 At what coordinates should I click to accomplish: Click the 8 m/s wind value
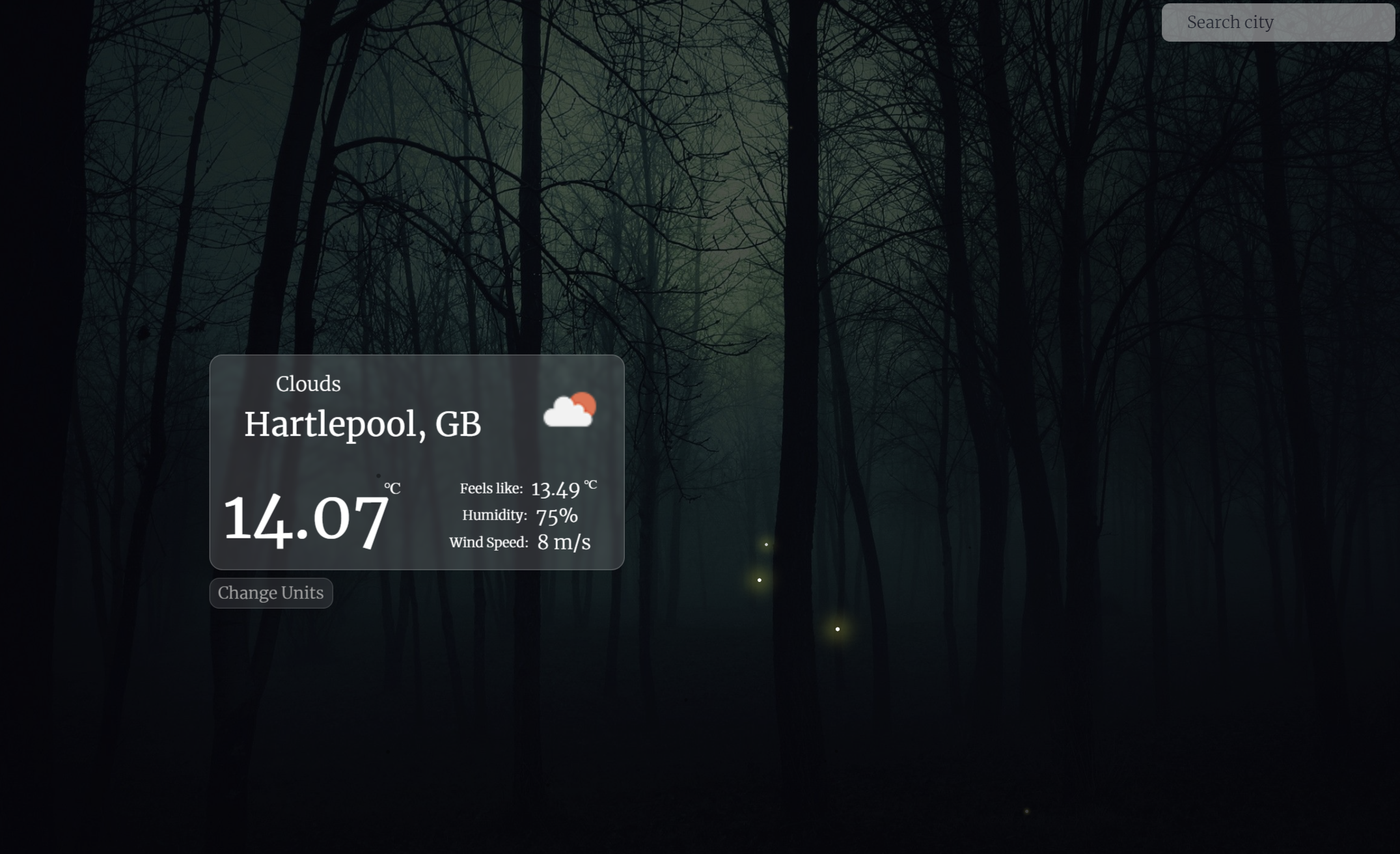pyautogui.click(x=564, y=542)
